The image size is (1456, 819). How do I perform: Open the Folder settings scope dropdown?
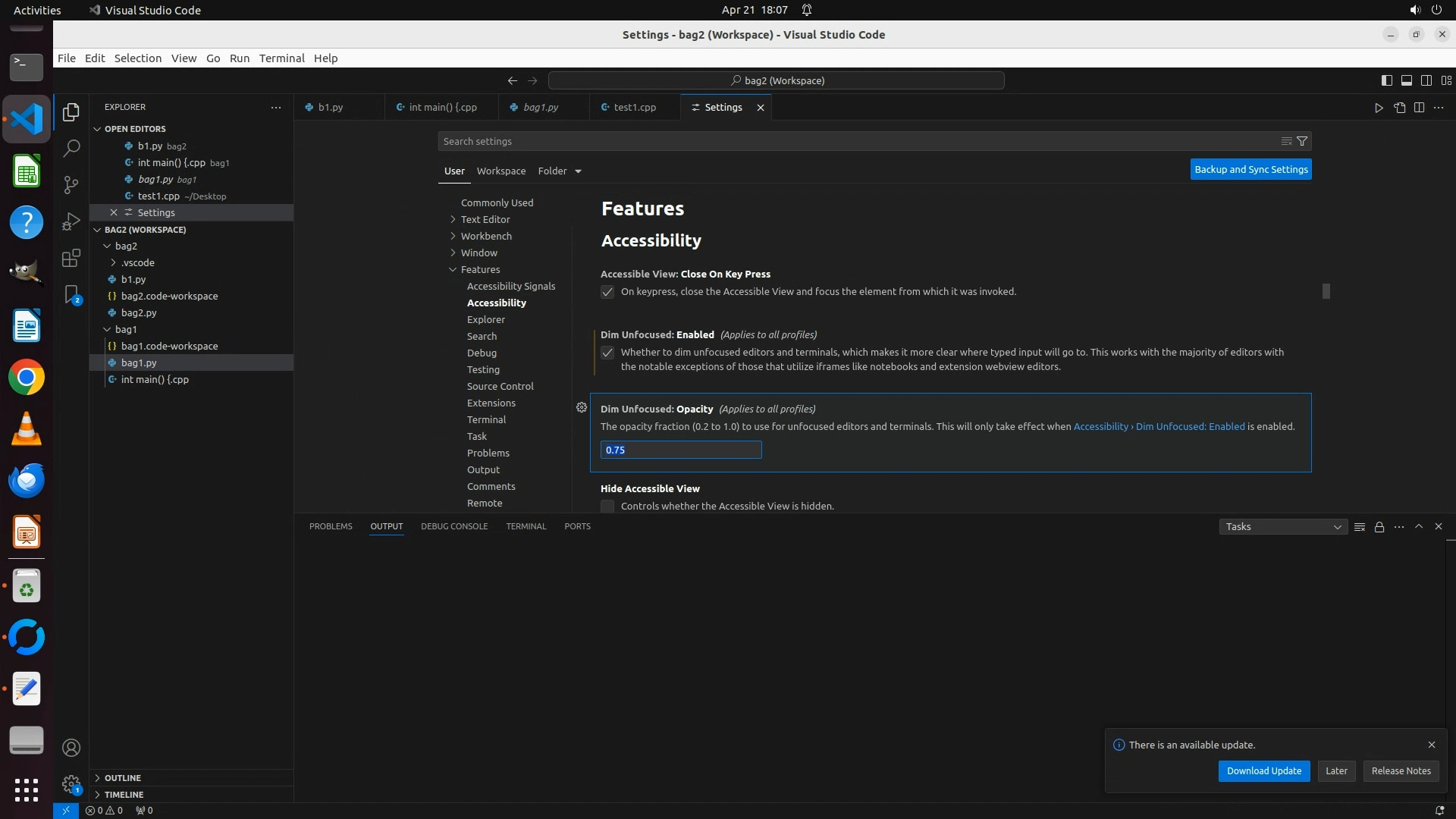(560, 171)
